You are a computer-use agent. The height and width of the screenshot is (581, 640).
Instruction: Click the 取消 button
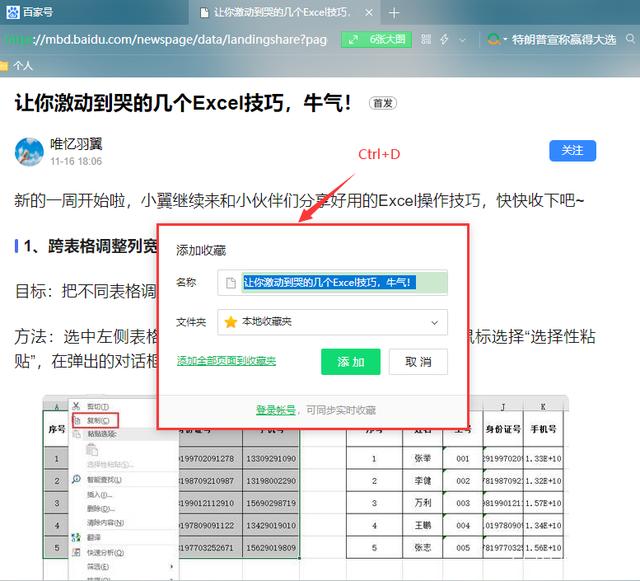click(x=418, y=361)
